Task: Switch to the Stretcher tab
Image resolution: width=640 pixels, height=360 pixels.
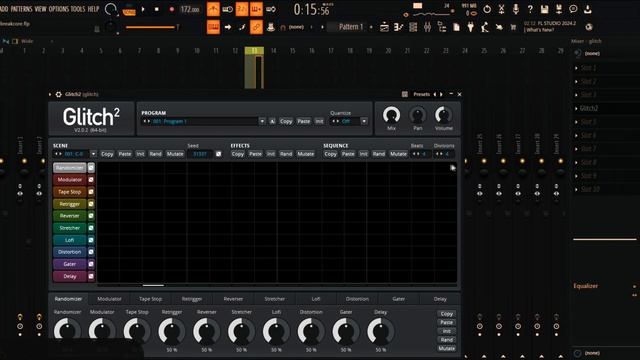Action: pos(275,299)
